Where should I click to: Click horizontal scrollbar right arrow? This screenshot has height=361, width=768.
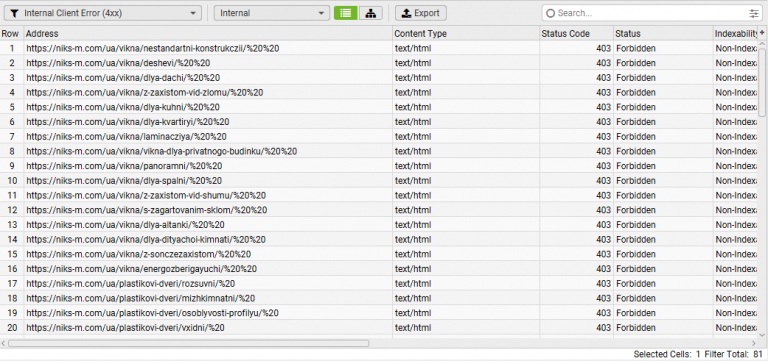[754, 343]
